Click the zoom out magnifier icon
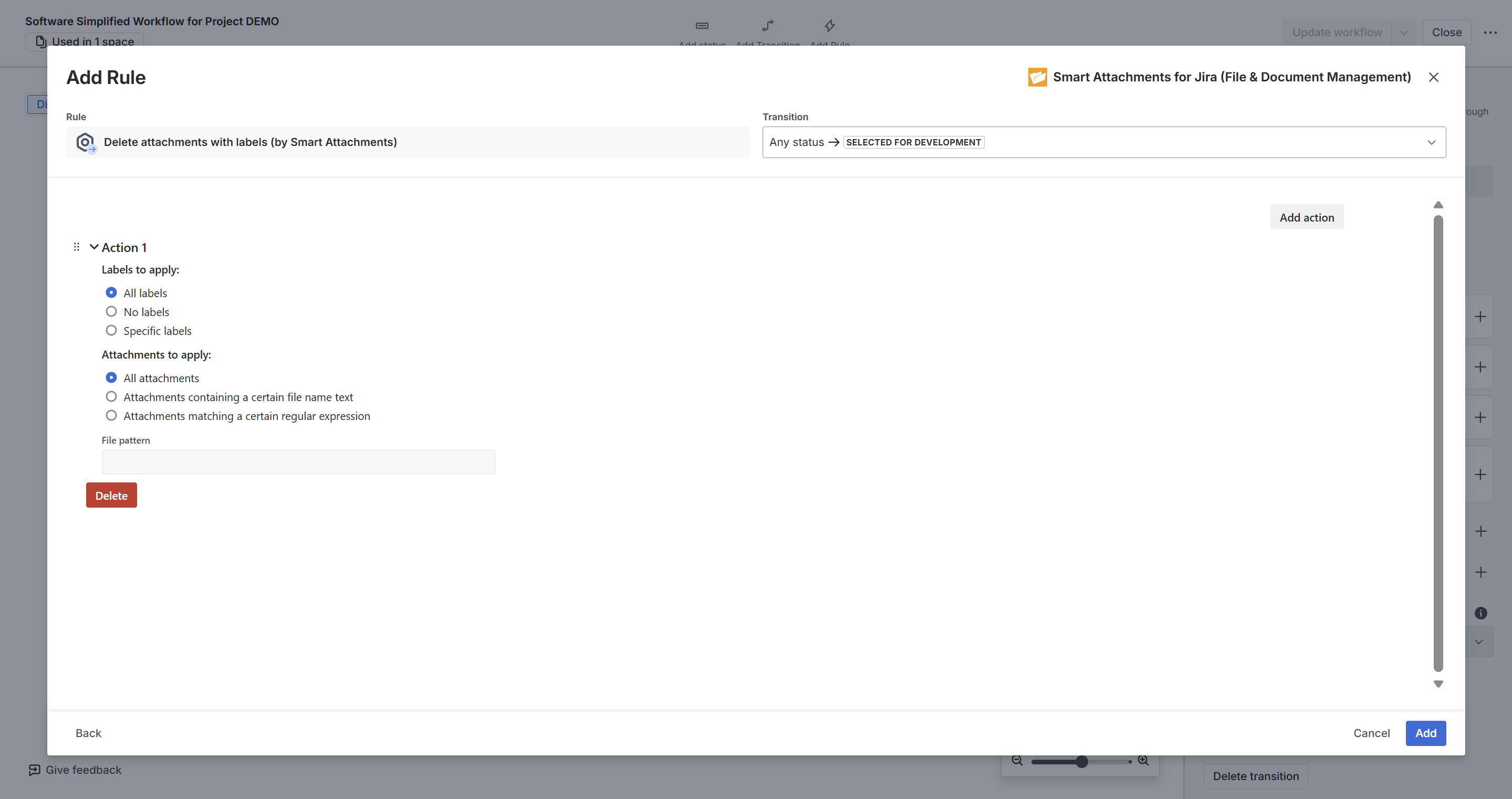This screenshot has width=1512, height=799. (1017, 761)
